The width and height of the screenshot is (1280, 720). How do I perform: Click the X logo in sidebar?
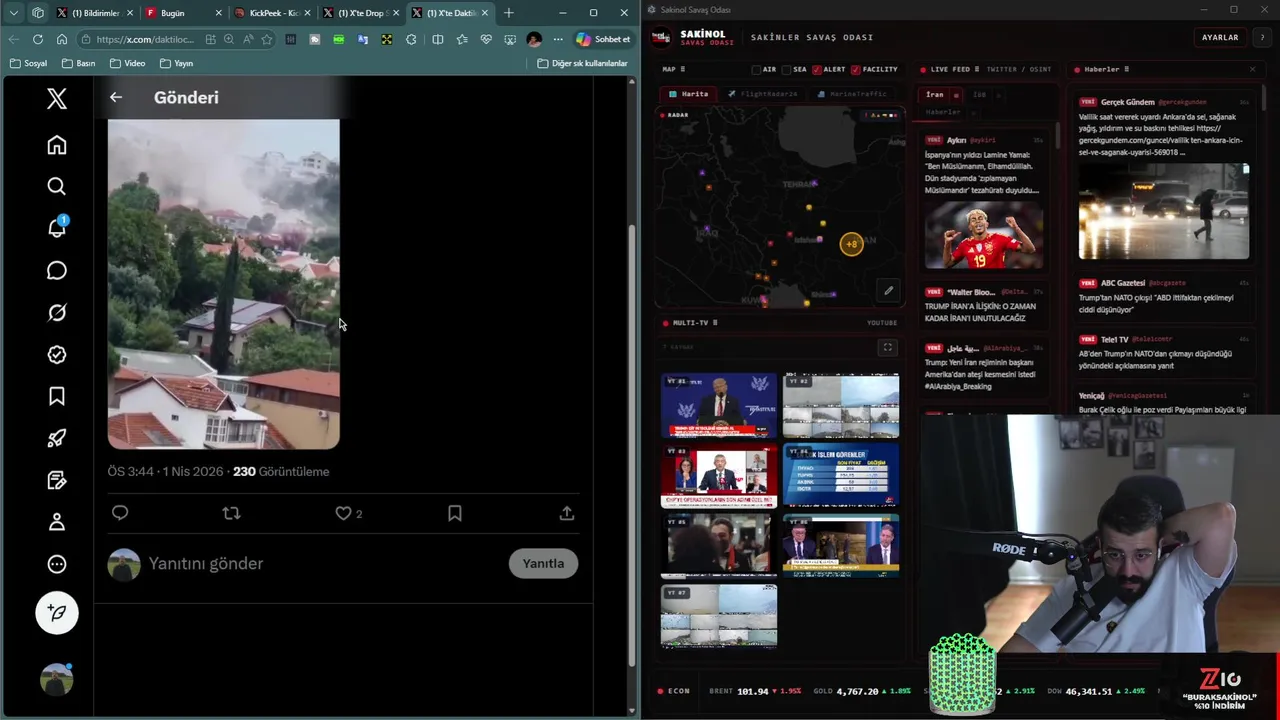pos(57,98)
